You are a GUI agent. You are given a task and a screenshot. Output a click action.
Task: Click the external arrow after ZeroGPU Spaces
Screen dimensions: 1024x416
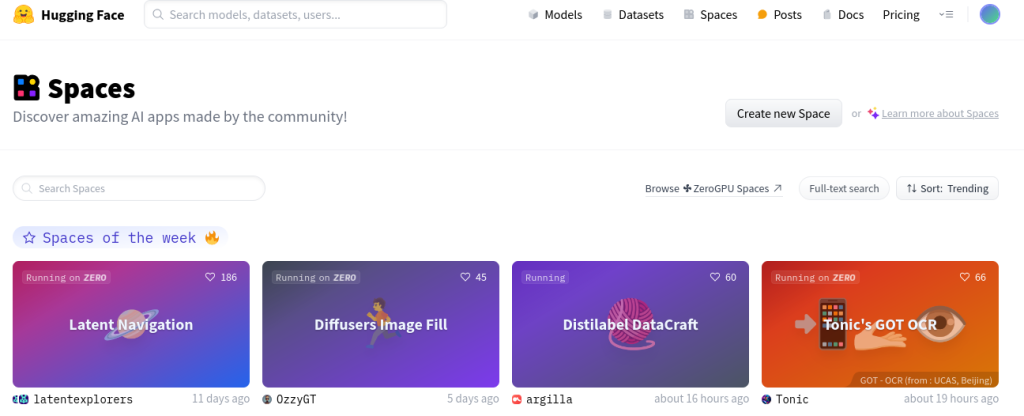pos(777,188)
